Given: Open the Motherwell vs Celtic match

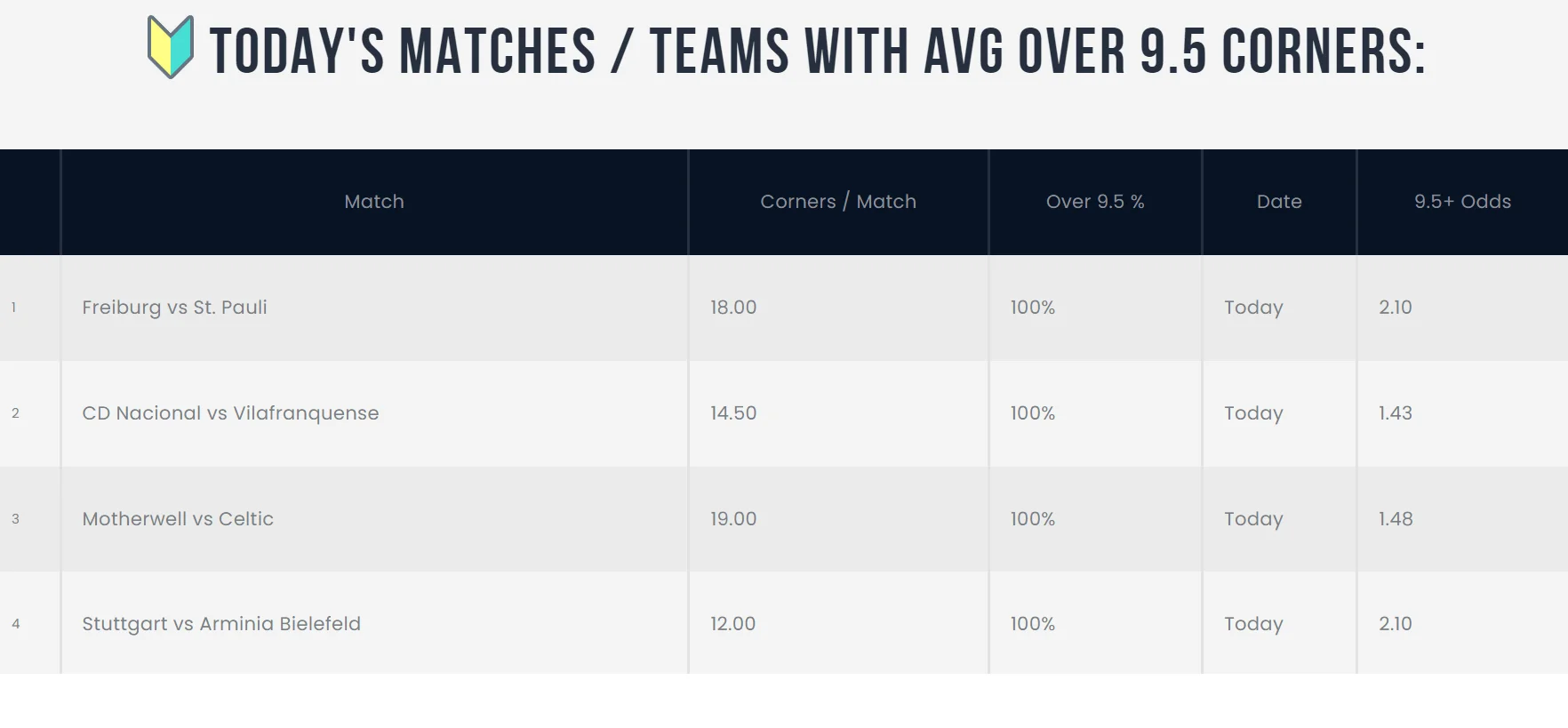Looking at the screenshot, I should pyautogui.click(x=178, y=519).
